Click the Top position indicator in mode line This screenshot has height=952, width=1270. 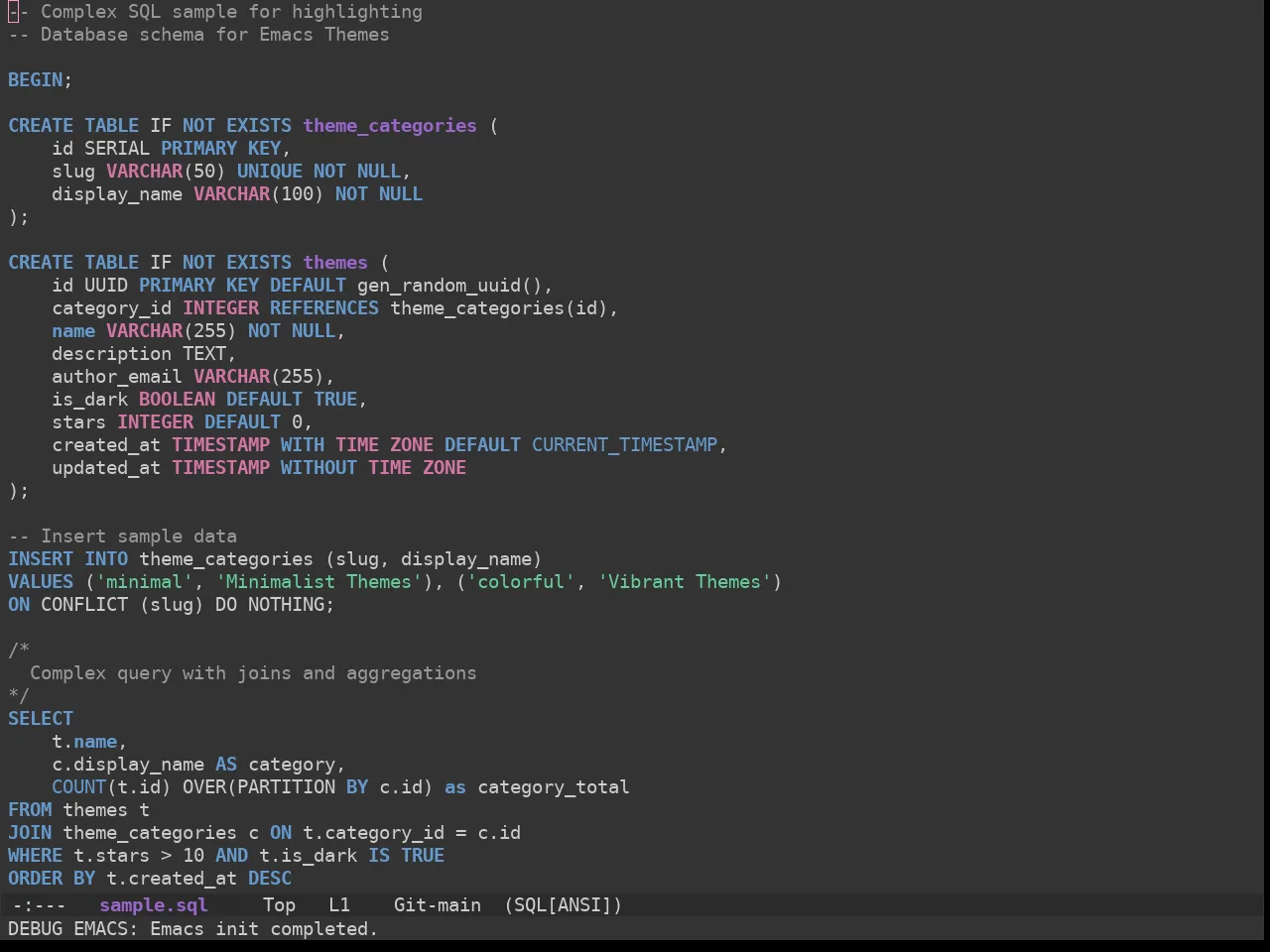click(279, 904)
